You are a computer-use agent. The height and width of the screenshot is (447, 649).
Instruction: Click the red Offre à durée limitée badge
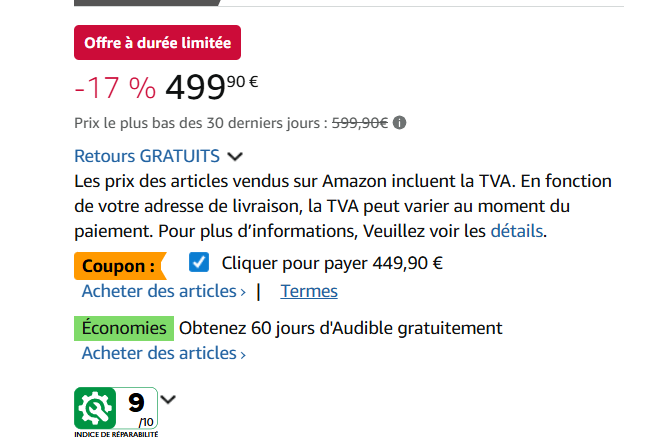pos(157,43)
